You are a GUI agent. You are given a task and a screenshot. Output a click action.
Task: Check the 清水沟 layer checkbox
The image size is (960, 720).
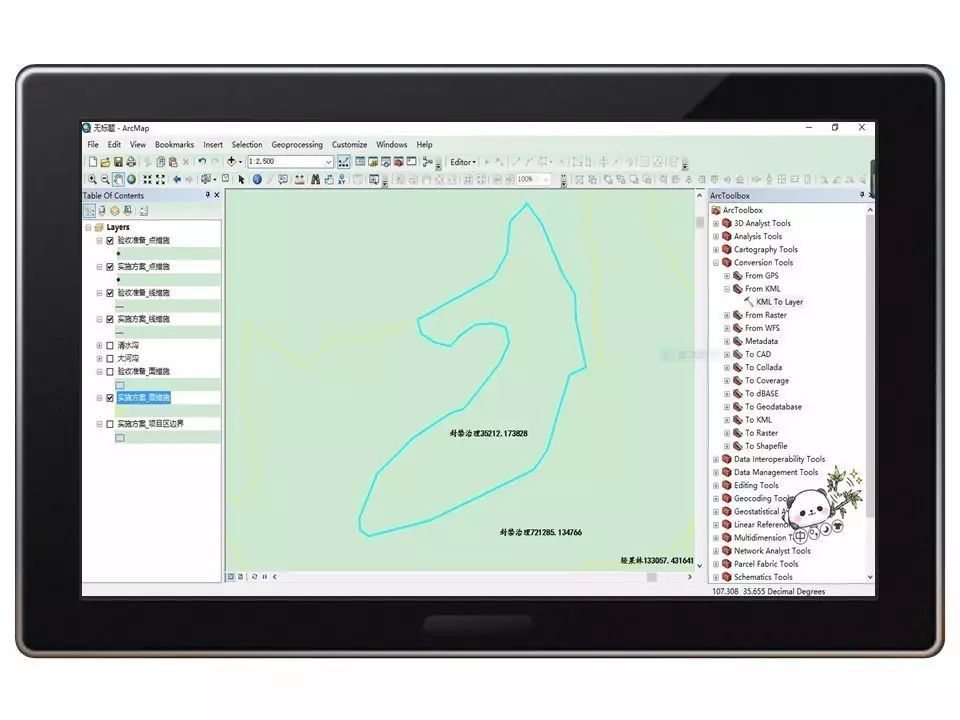pos(110,345)
